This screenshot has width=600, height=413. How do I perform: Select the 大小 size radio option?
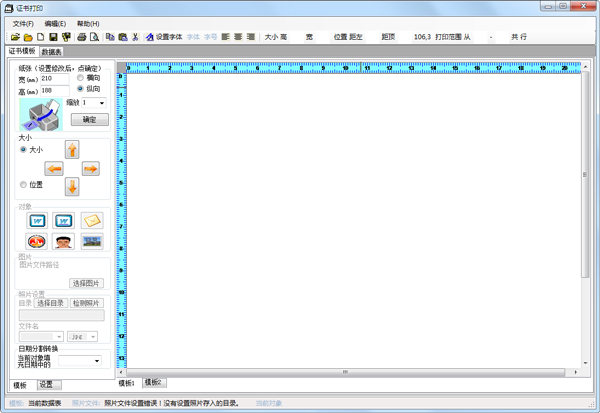23,149
